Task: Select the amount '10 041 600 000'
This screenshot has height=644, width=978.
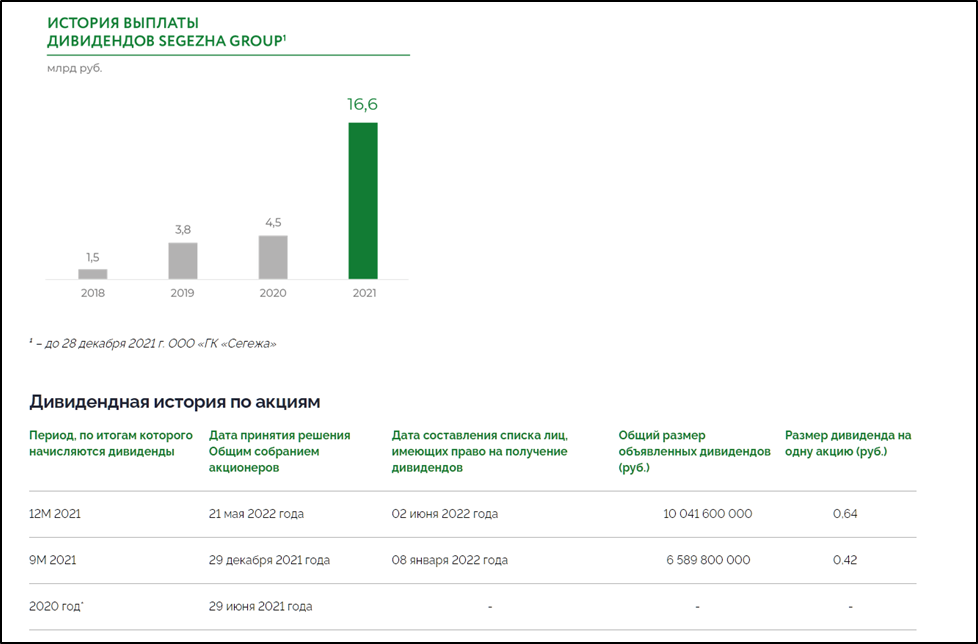Action: (708, 514)
